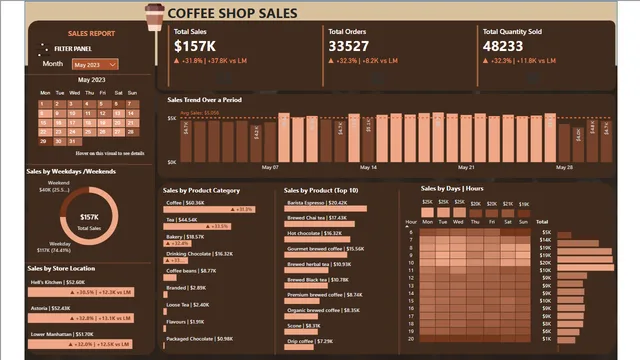The width and height of the screenshot is (640, 360).
Task: Select the Coffee $60.36K category bar
Action: click(x=209, y=209)
